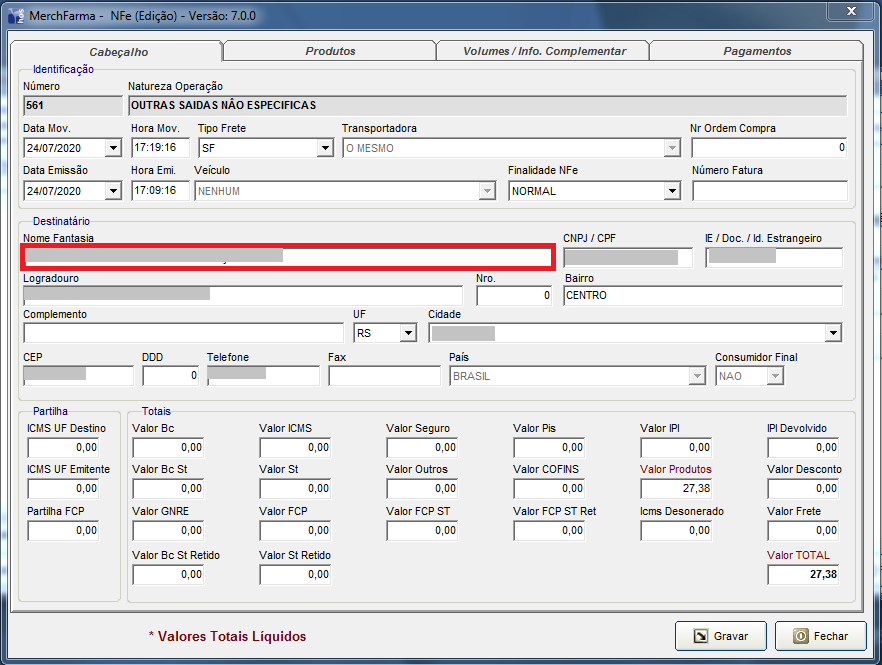Viewport: 882px width, 665px height.
Task: Close the NFe window with X
Action: click(850, 11)
